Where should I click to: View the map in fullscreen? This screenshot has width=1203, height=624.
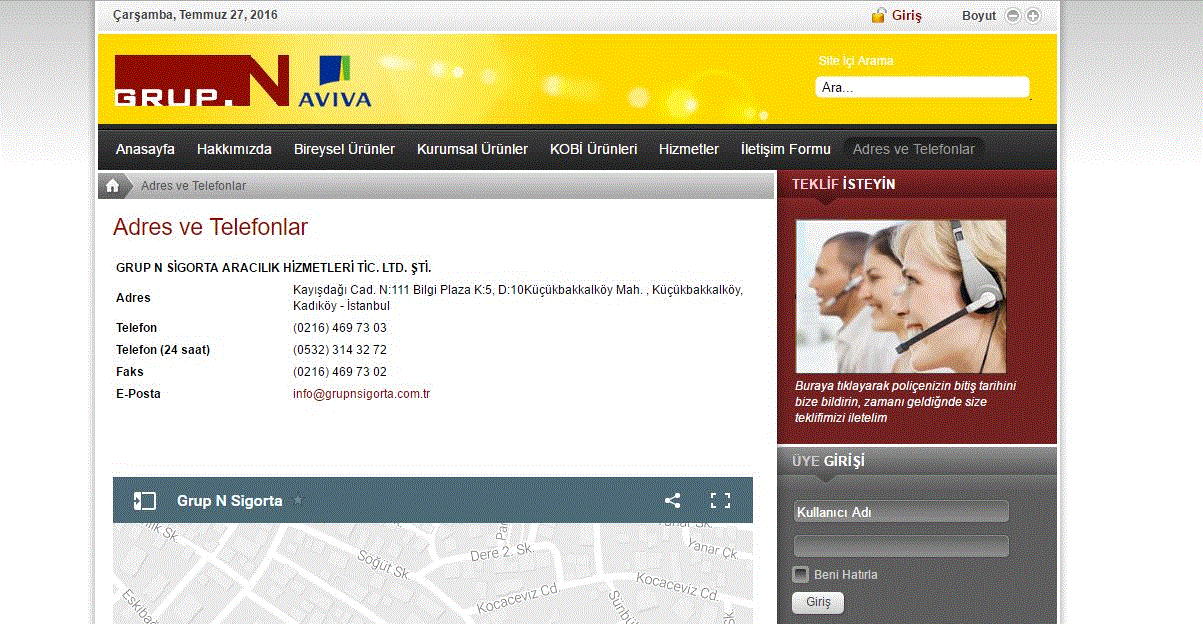click(x=720, y=500)
